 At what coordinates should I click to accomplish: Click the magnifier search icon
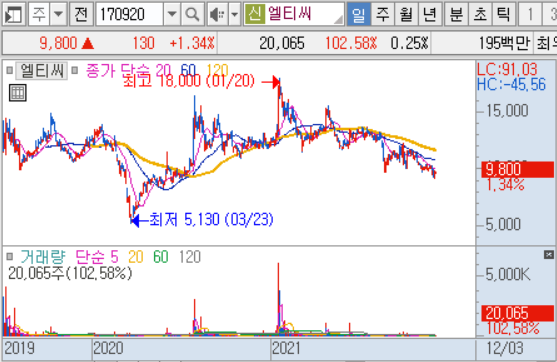click(x=192, y=14)
